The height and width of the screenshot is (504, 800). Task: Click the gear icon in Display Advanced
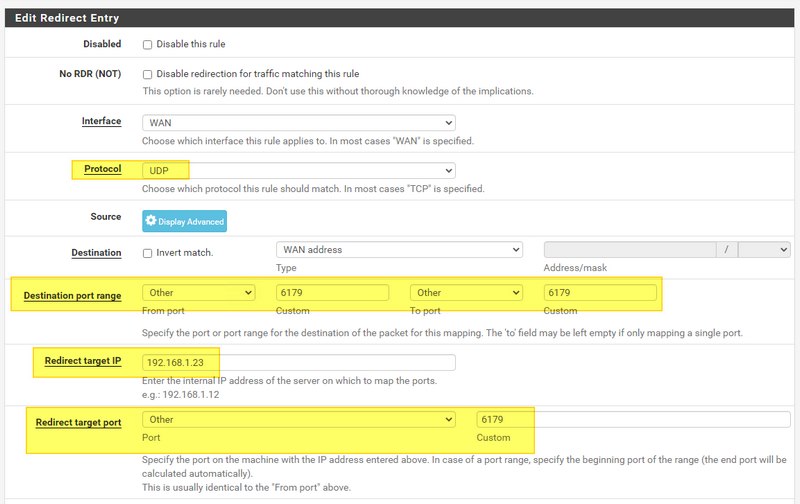[x=151, y=221]
